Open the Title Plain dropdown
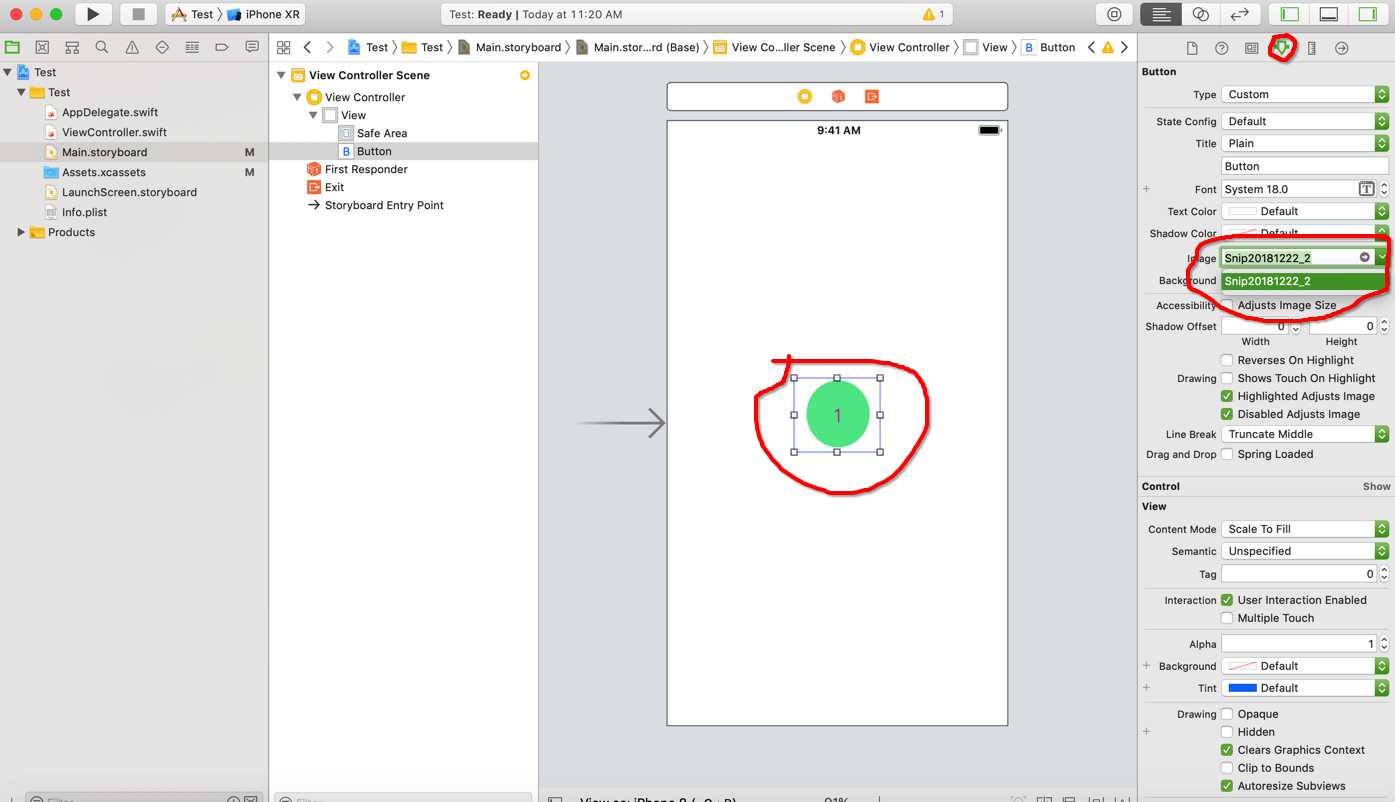 coord(1305,143)
